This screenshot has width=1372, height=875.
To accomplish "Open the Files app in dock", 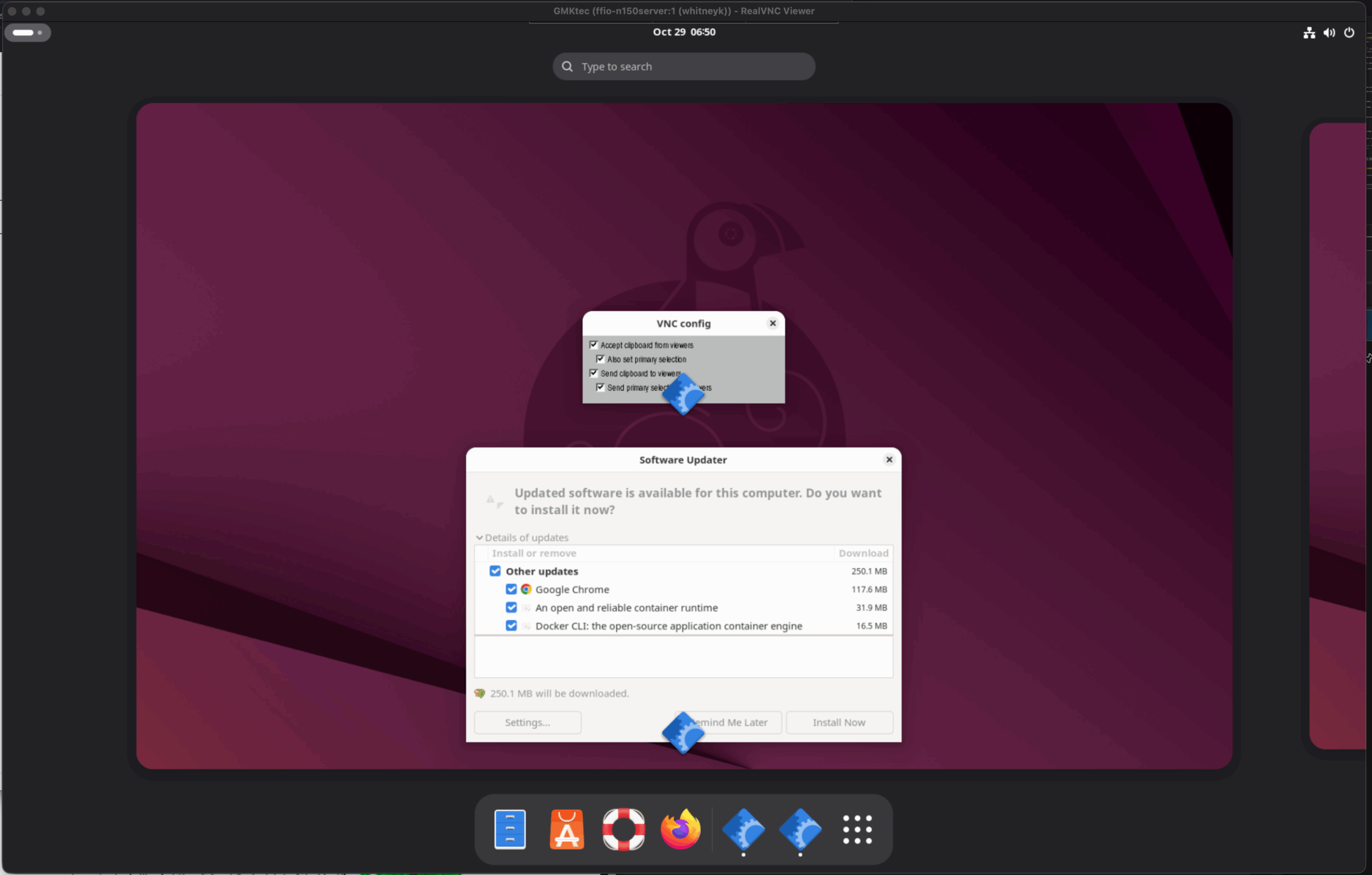I will point(510,829).
